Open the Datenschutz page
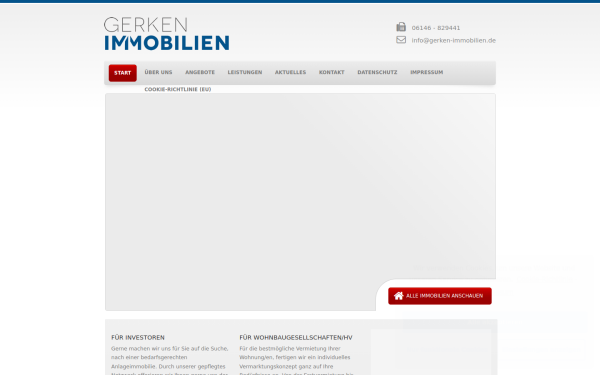 pos(377,72)
